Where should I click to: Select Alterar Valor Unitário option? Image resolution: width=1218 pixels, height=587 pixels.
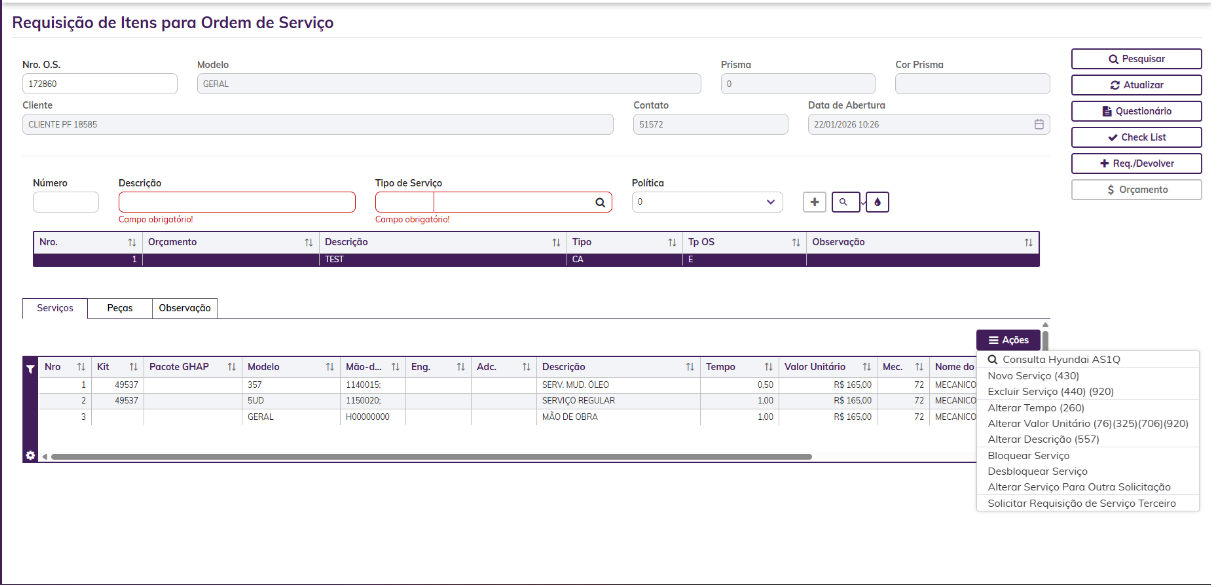pyautogui.click(x=1088, y=423)
